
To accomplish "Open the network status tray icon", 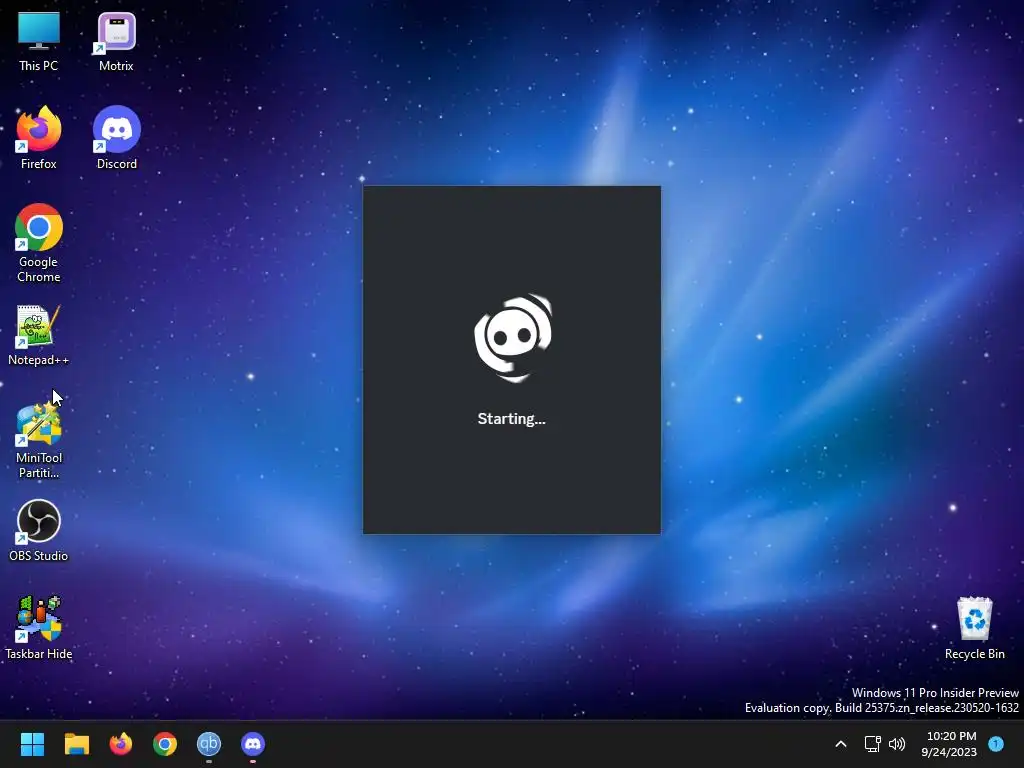I will coord(872,744).
